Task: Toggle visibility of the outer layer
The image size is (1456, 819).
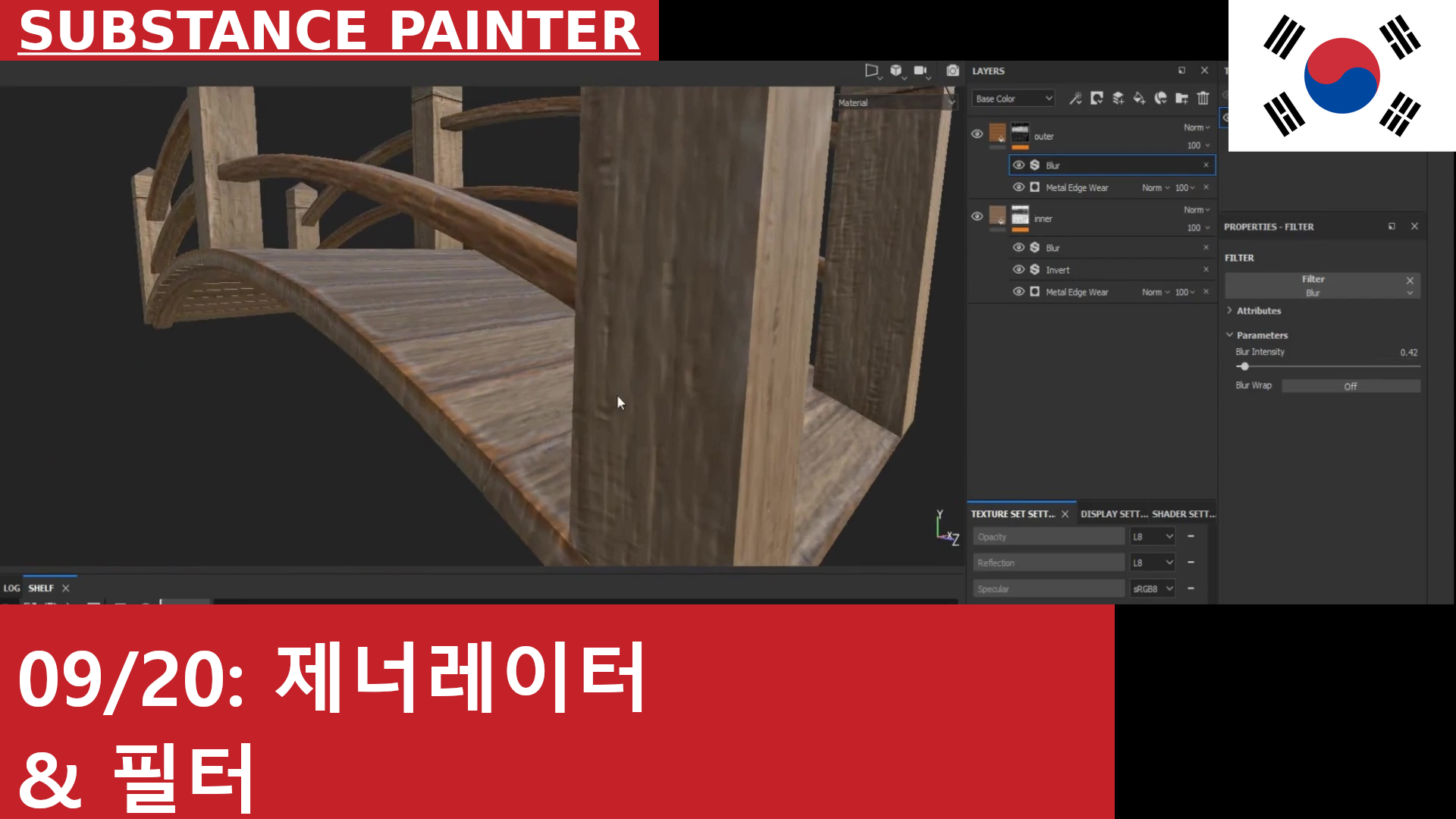Action: click(977, 133)
